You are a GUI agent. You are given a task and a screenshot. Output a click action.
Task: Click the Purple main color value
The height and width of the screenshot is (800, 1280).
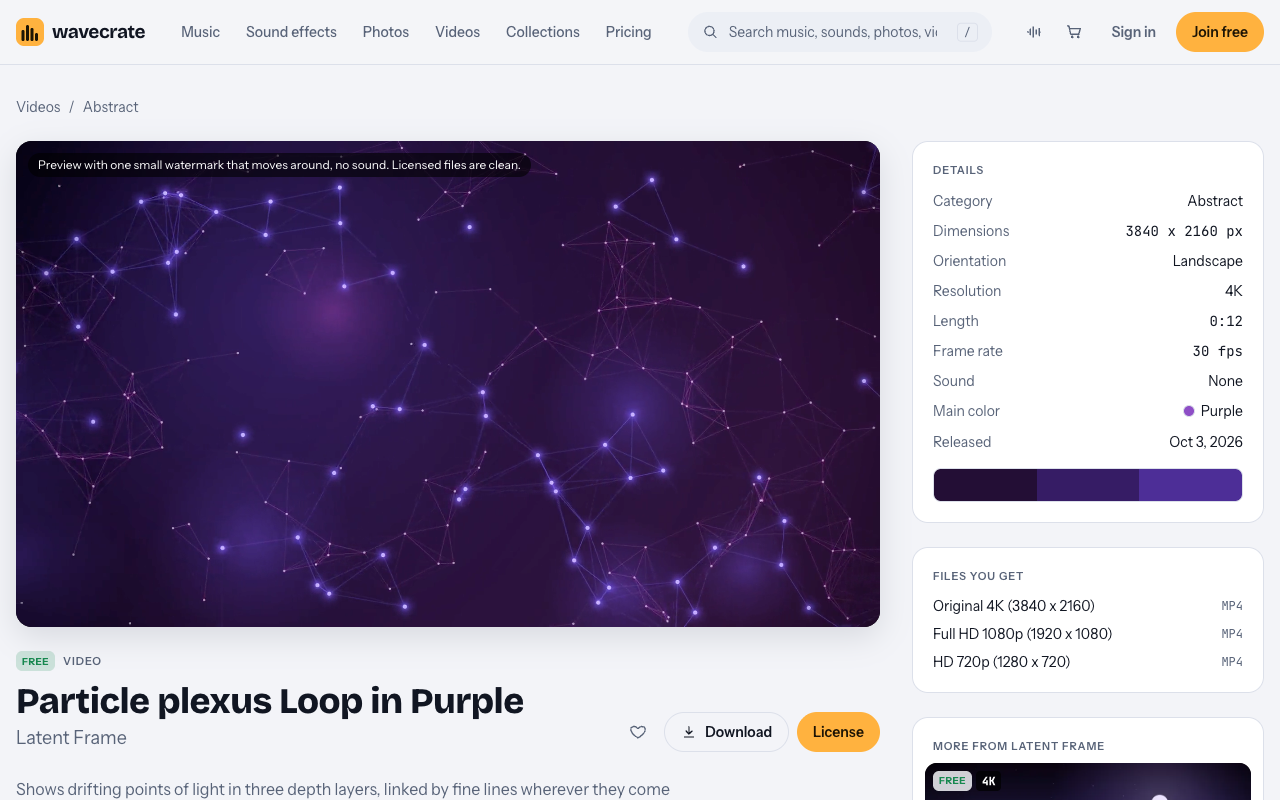pos(1213,411)
